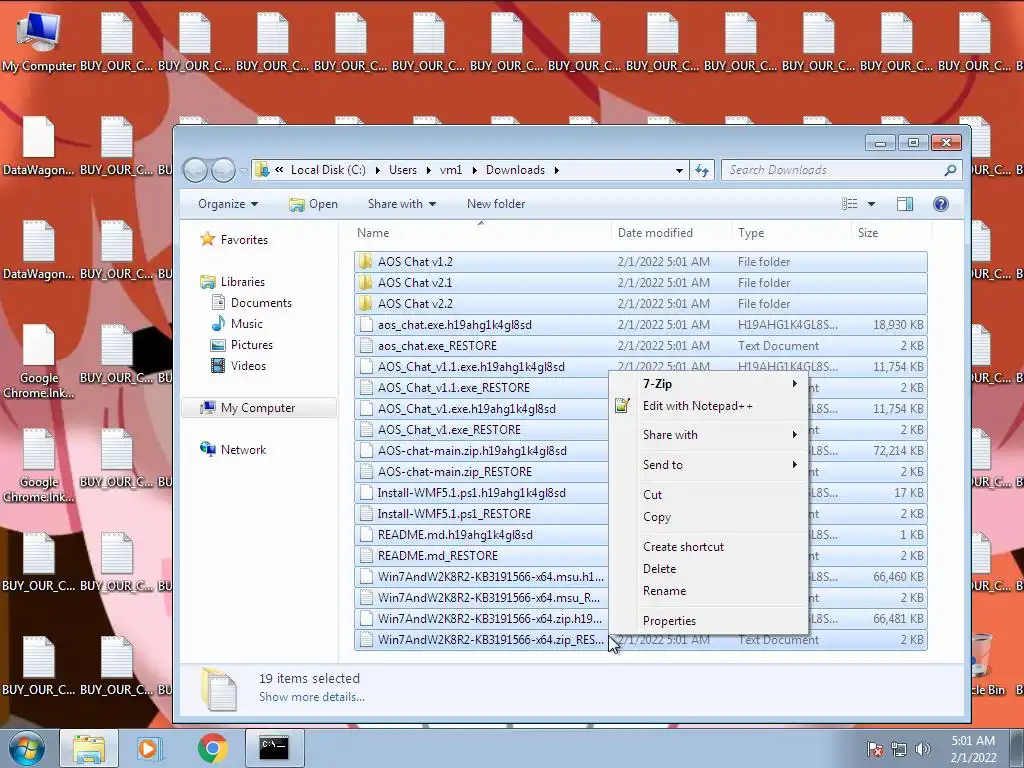Open Documents library

tap(261, 303)
